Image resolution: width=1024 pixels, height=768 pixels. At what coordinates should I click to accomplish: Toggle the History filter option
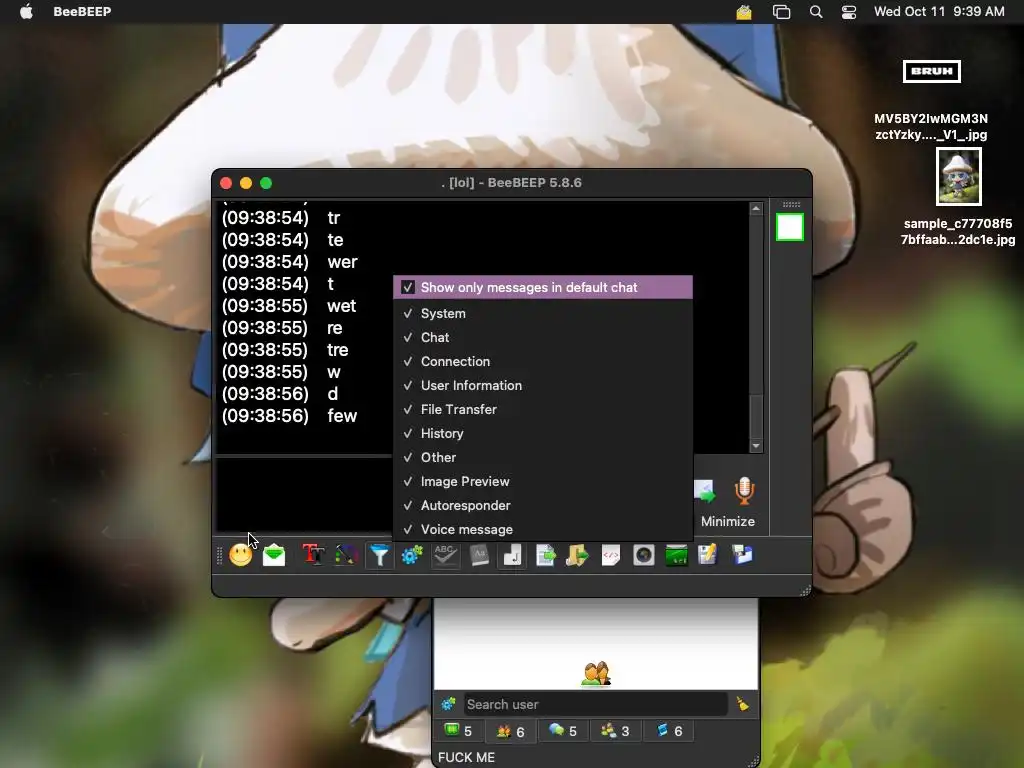click(543, 434)
